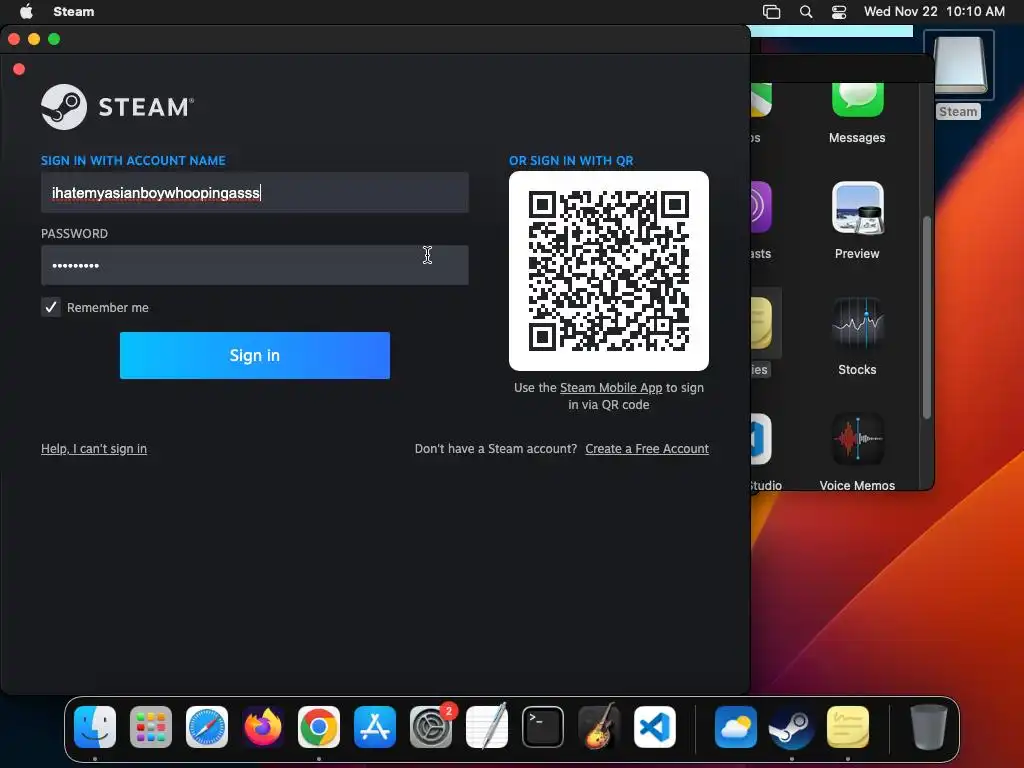Open TextEdit from the Dock
1024x768 pixels.
point(487,726)
